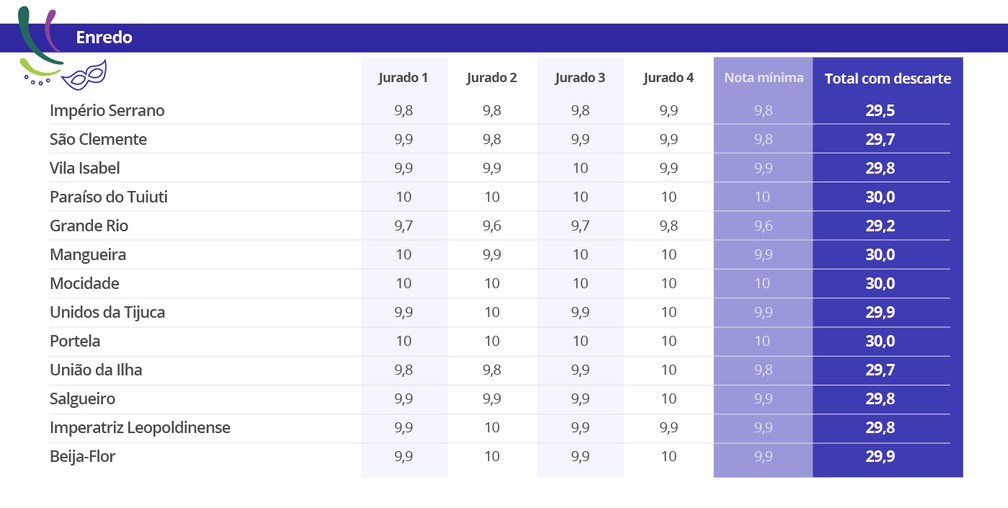Select the Grande Rio school name
The height and width of the screenshot is (508, 1008).
(89, 226)
